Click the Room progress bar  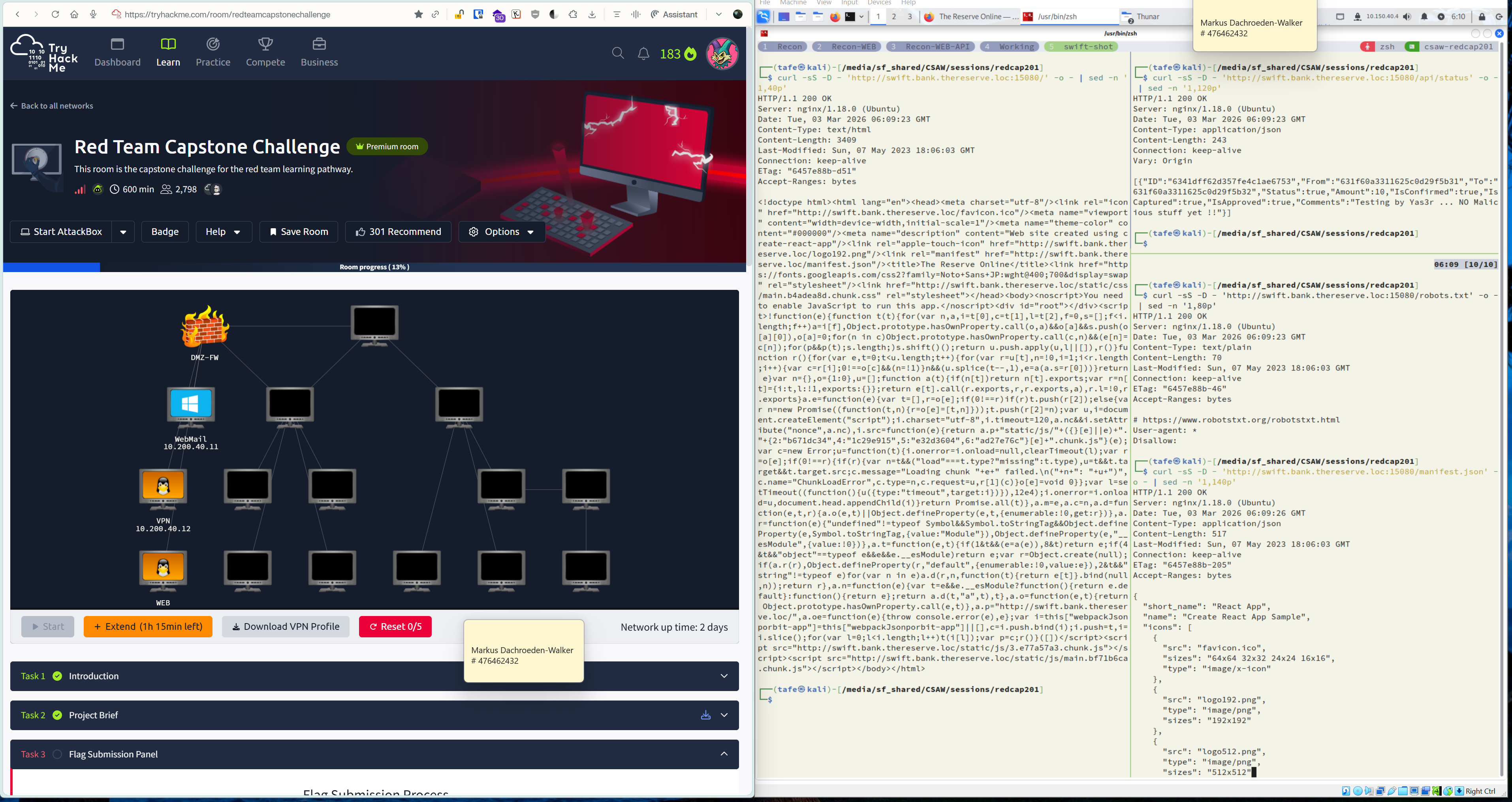click(374, 267)
